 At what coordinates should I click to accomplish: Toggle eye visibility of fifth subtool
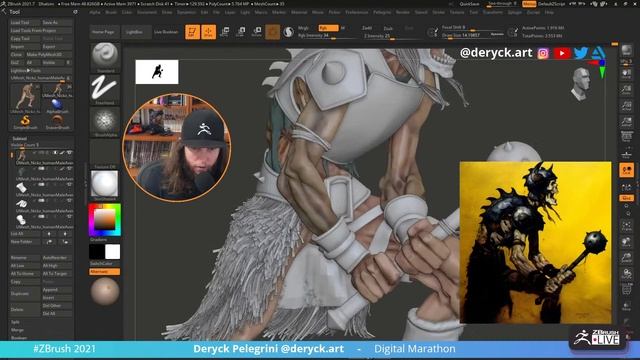tap(70, 216)
